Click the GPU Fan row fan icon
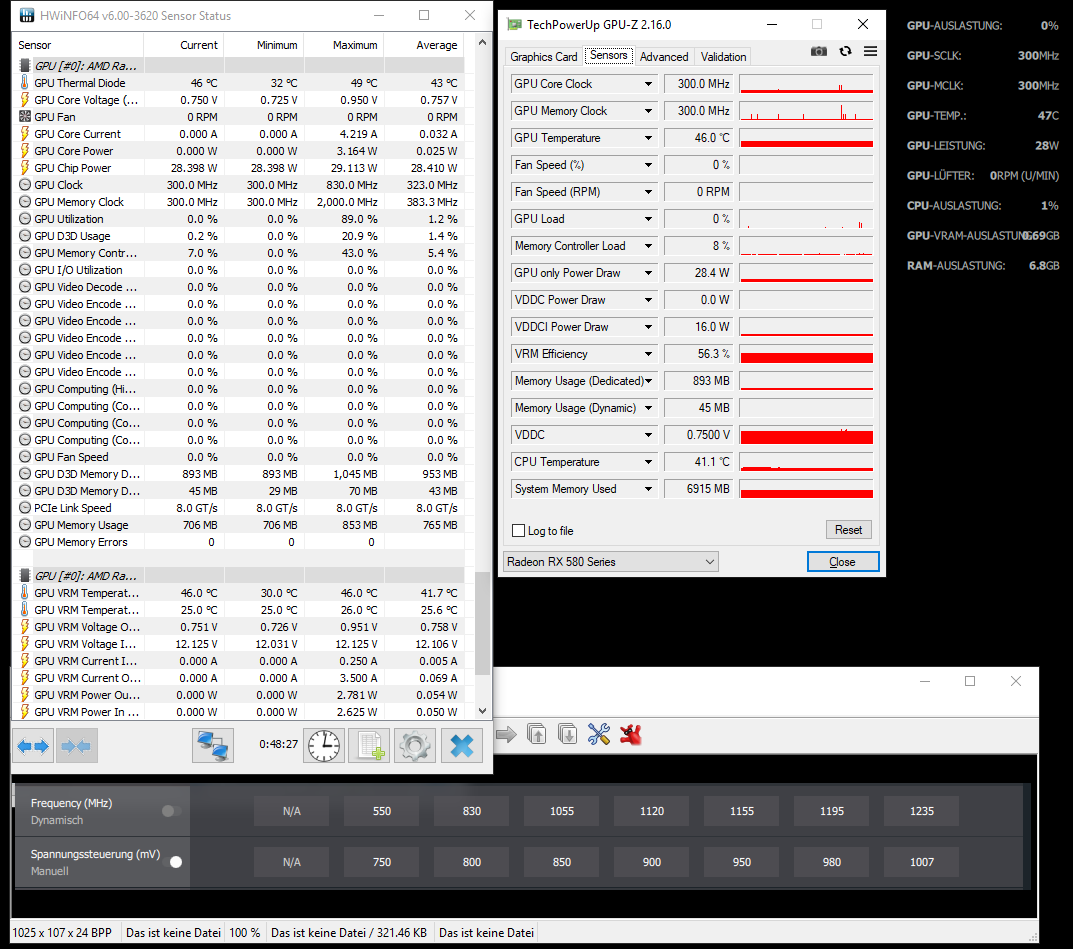This screenshot has height=949, width=1073. pos(25,116)
